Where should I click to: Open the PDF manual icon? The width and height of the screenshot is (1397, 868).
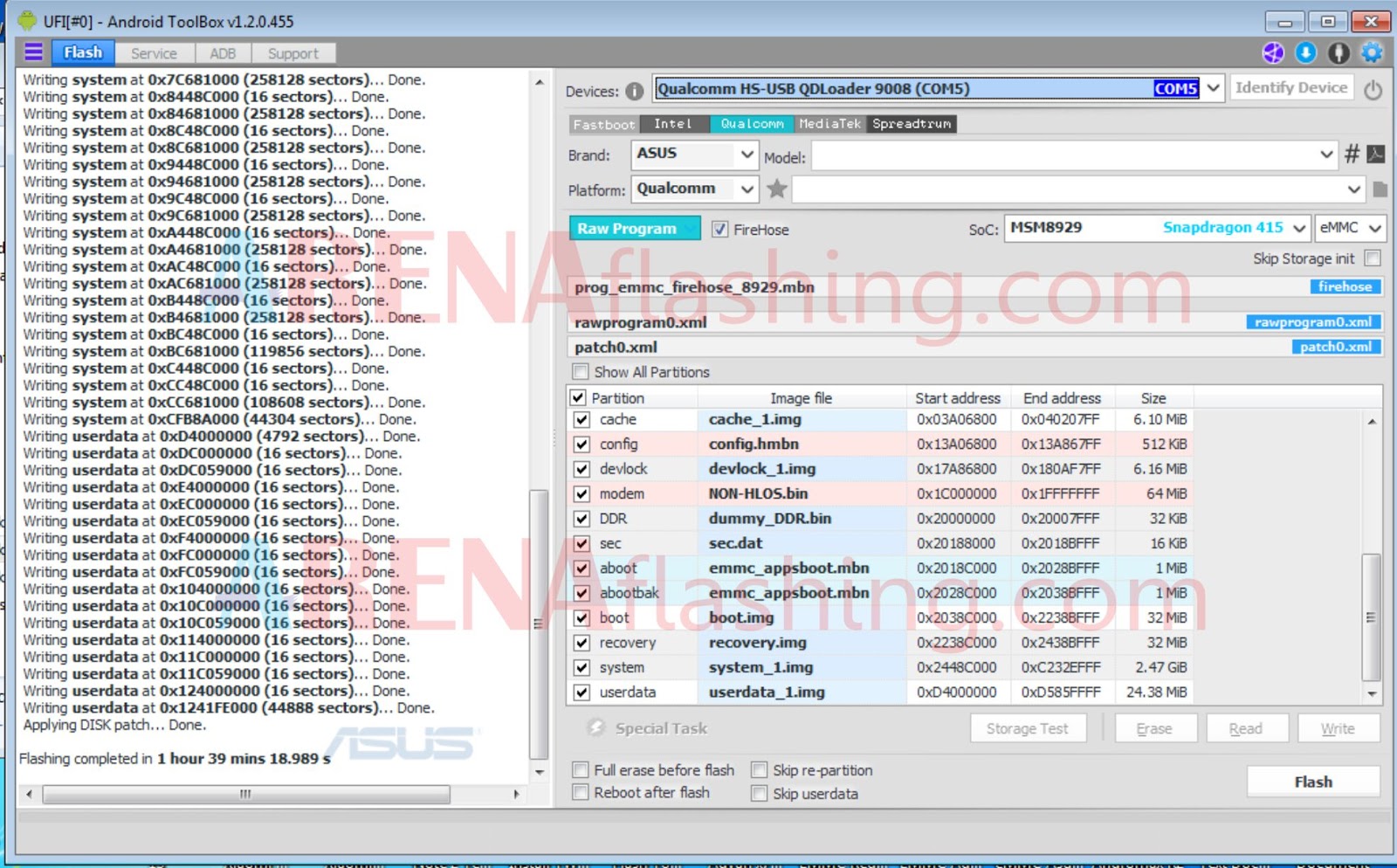tap(1376, 155)
